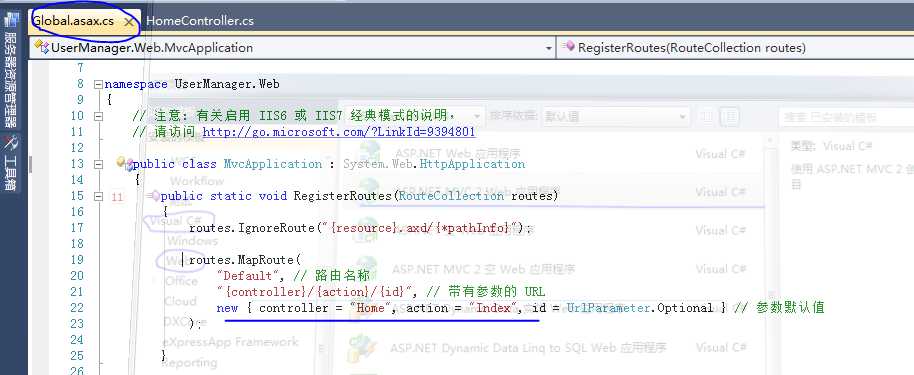Open the 服务器资源管理器 side panel tab
Image resolution: width=914 pixels, height=375 pixels.
pos(10,79)
